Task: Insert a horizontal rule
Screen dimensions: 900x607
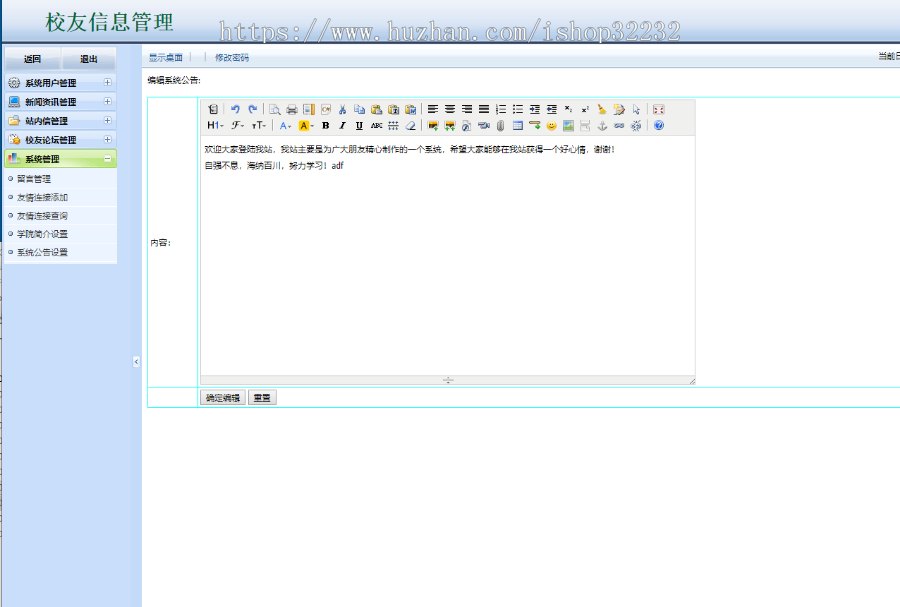Action: tap(534, 126)
